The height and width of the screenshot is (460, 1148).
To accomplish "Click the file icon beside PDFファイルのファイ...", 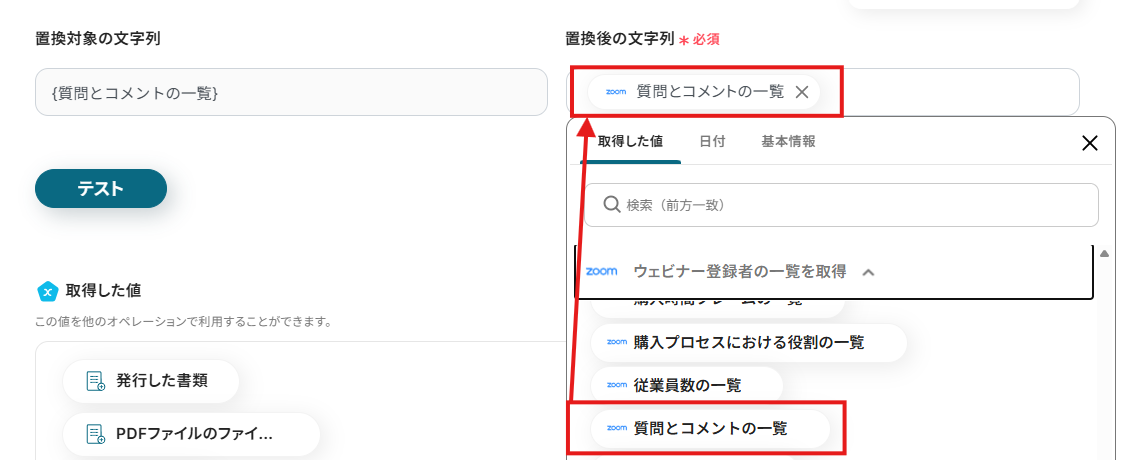I will coord(95,434).
